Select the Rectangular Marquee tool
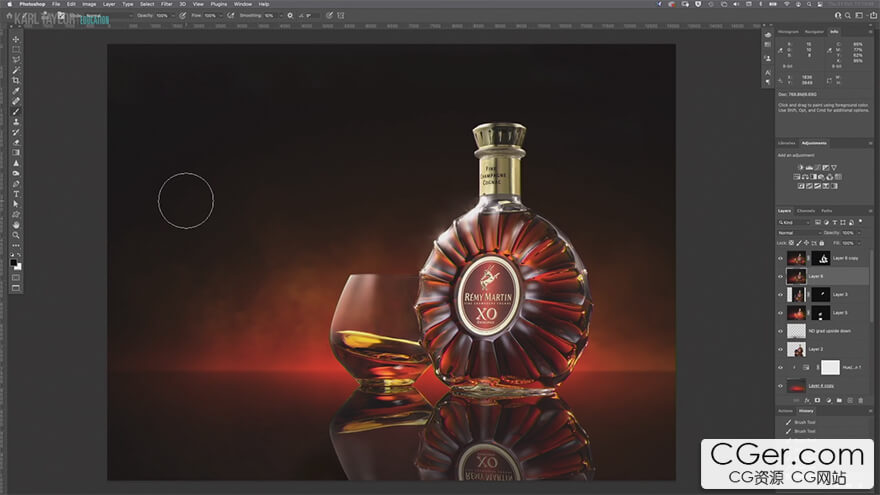 pyautogui.click(x=16, y=49)
